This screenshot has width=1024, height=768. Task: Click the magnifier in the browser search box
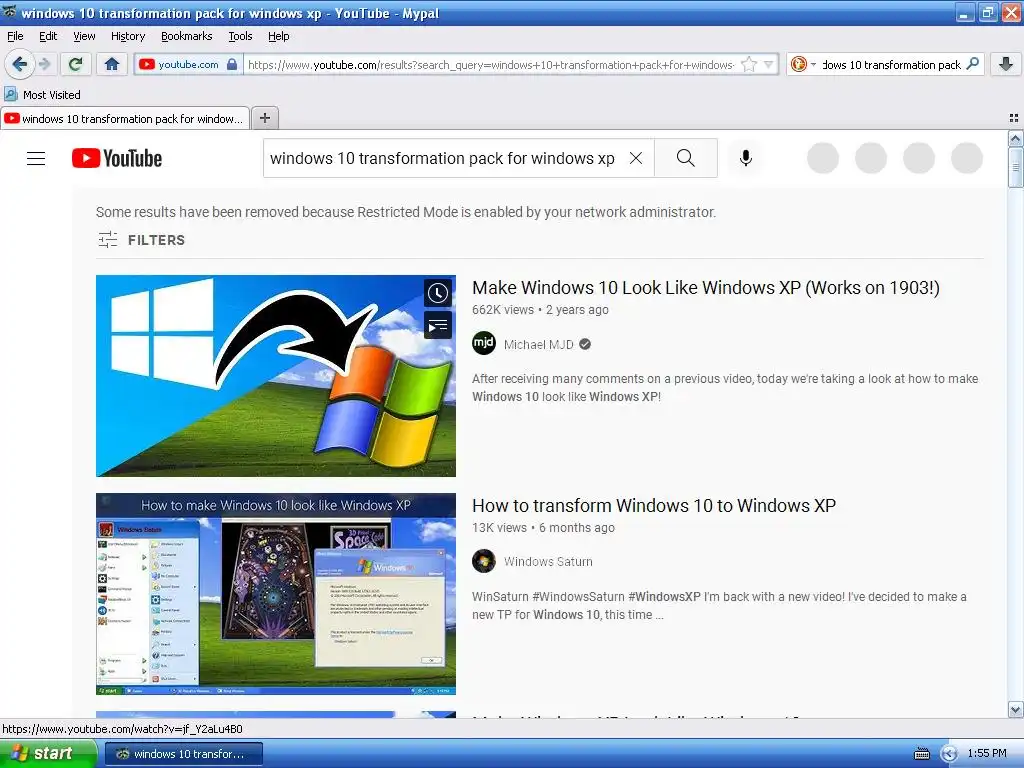coord(973,64)
